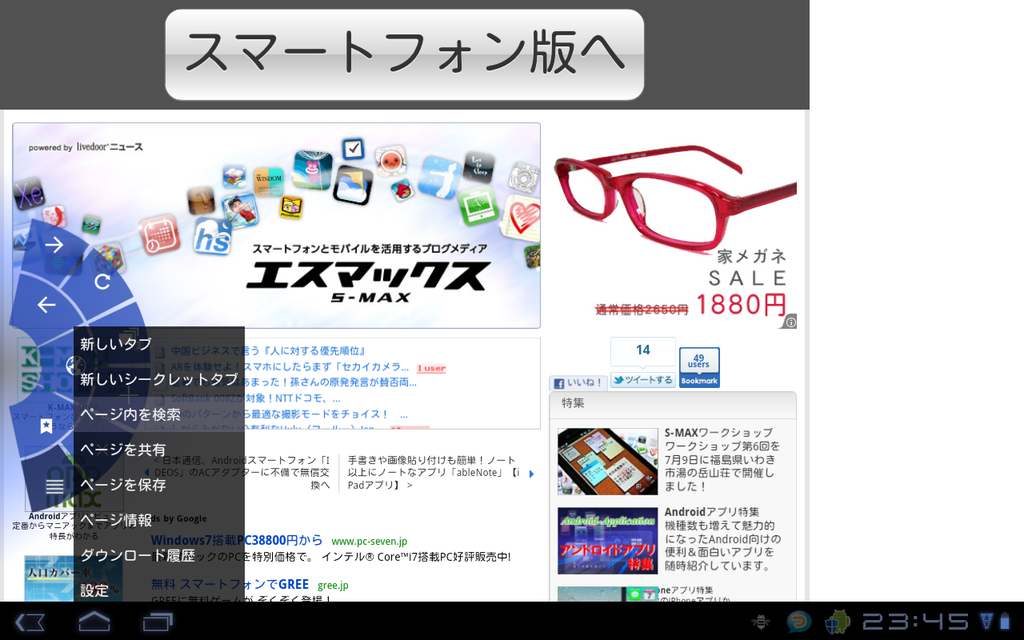Open the speech-bubble notification icon

pos(798,622)
